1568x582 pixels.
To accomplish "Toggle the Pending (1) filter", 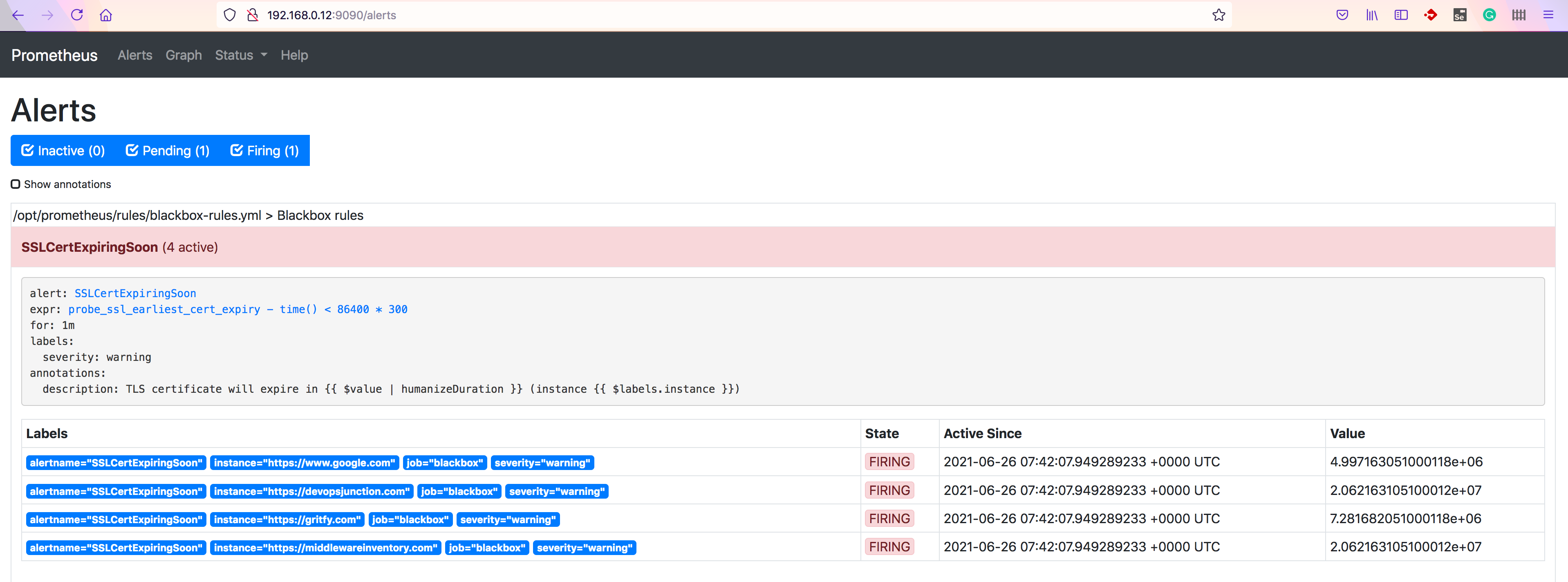I will pos(168,150).
